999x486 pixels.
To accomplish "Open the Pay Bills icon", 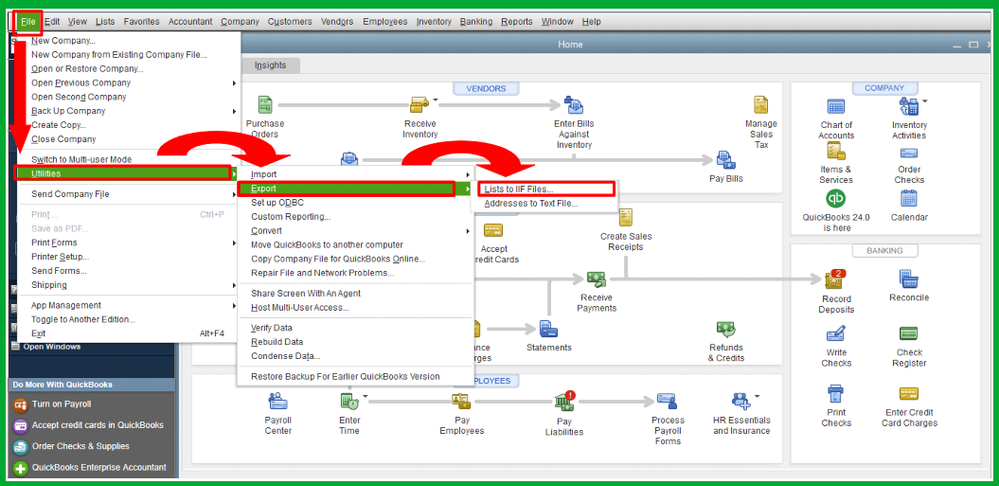I will (726, 159).
